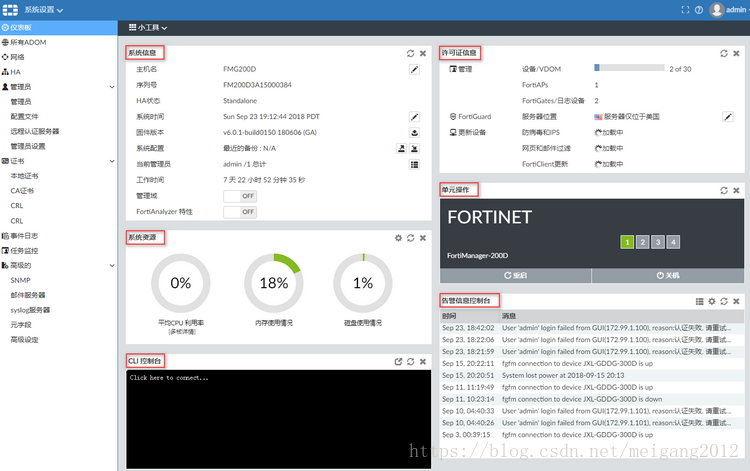Close the 系统信息 widget
This screenshot has height=471, width=750.
pos(423,54)
